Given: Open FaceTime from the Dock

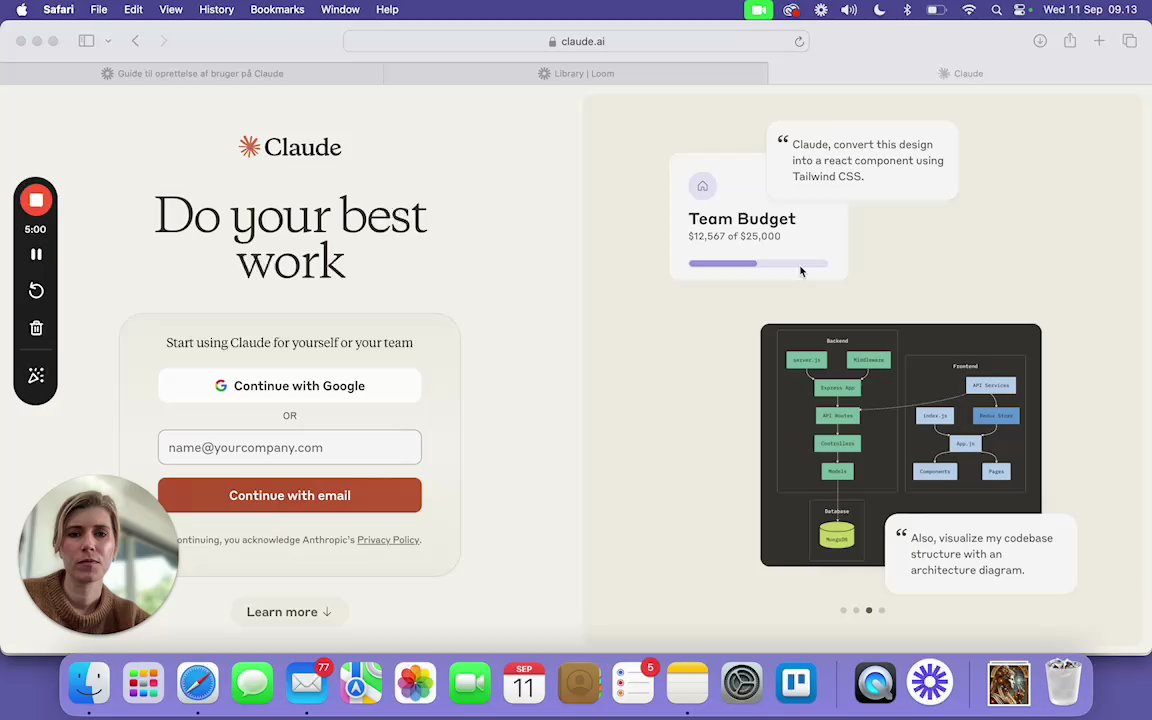Looking at the screenshot, I should click(469, 683).
